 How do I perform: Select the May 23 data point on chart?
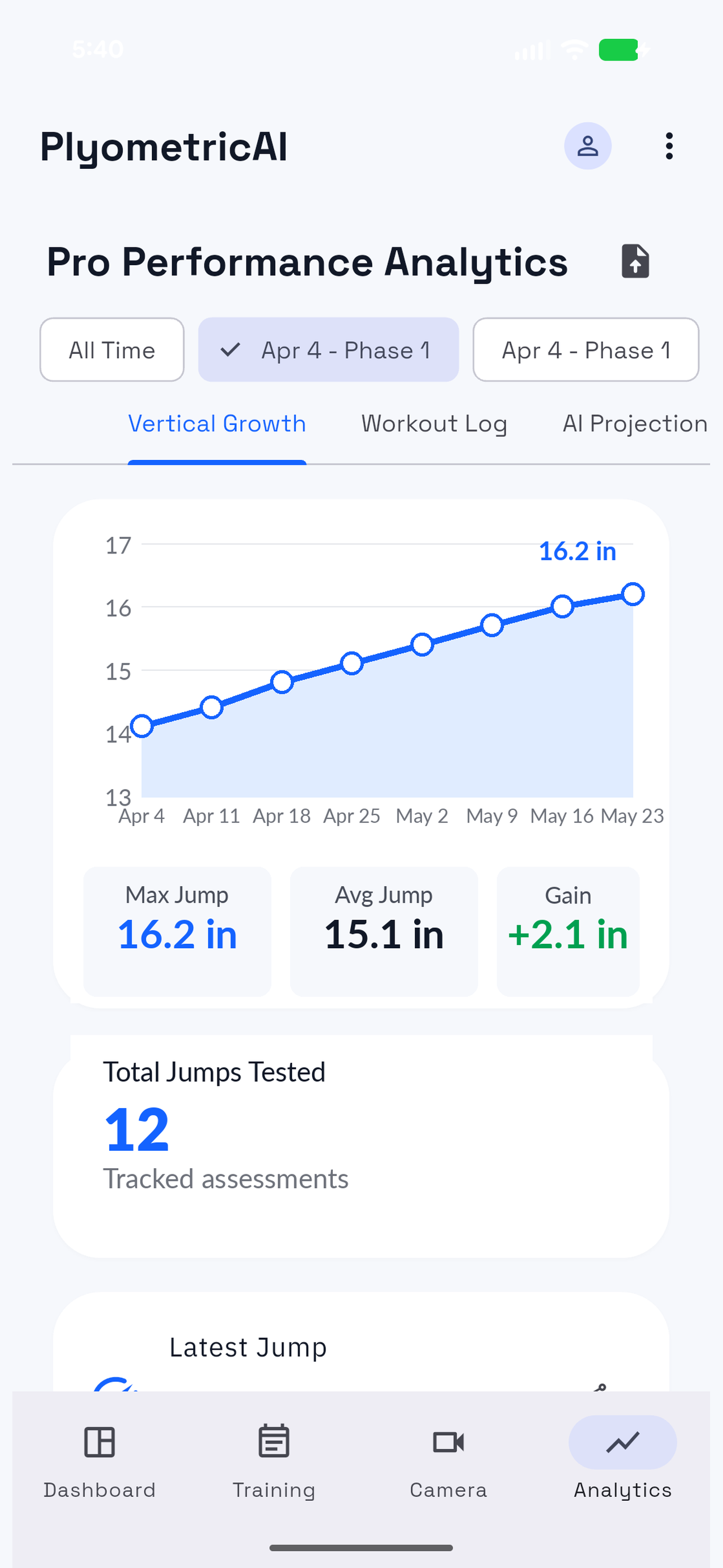[x=633, y=593]
